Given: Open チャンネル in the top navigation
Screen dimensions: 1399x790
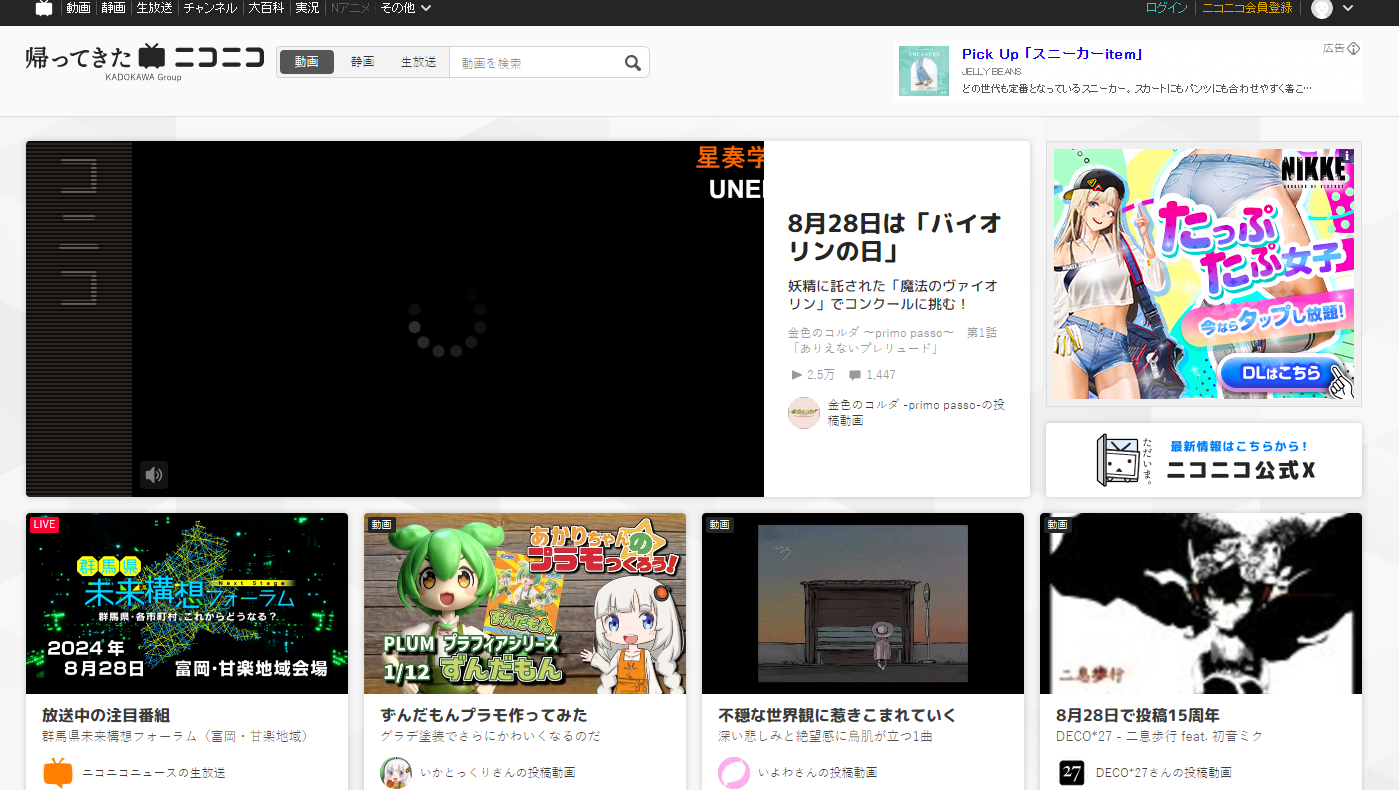Looking at the screenshot, I should pos(210,8).
